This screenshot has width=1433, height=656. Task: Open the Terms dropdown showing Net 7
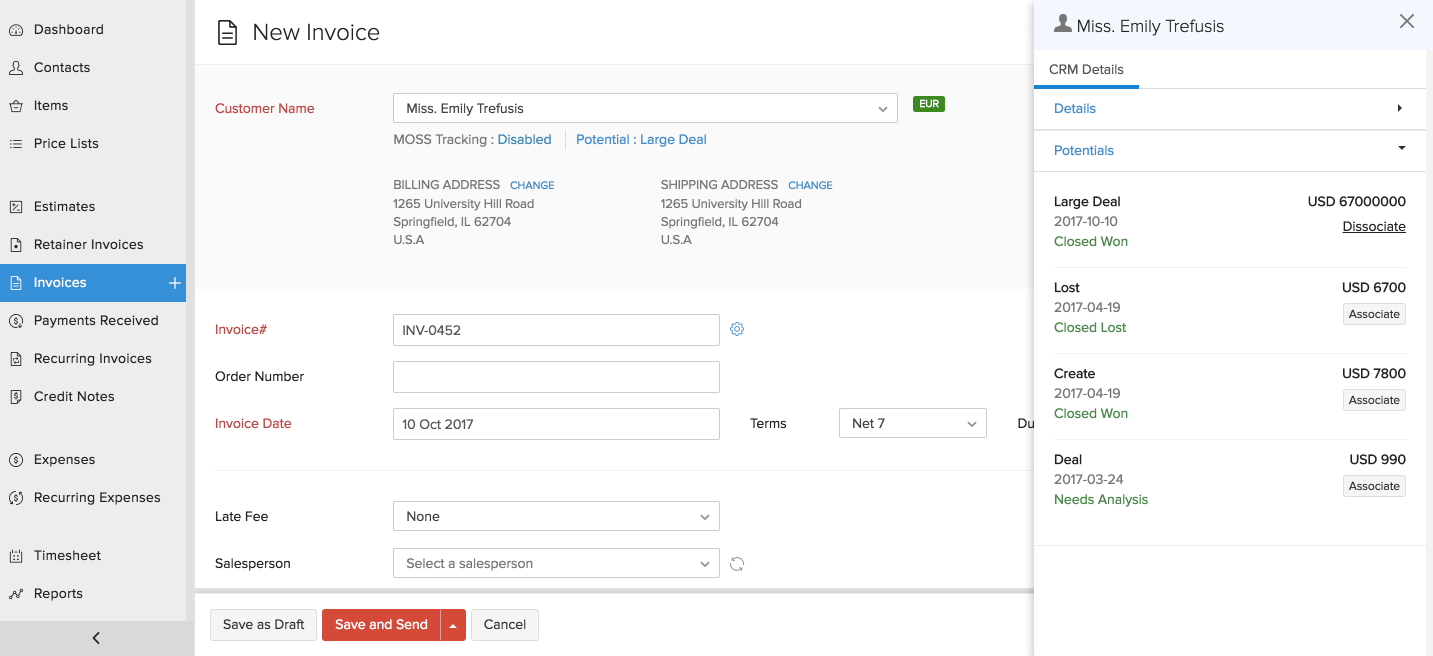click(x=910, y=422)
